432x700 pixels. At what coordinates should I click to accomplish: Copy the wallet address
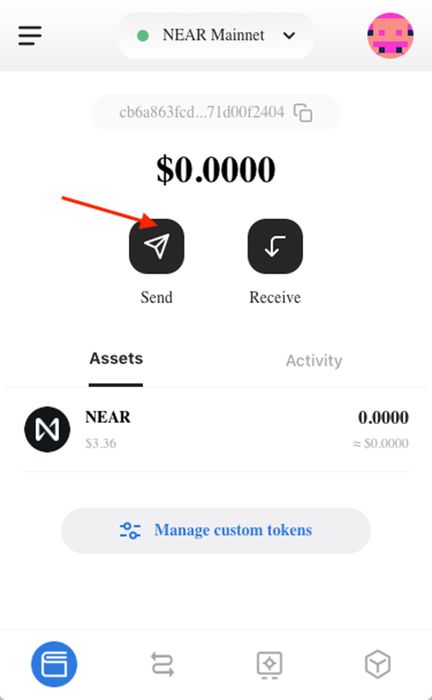(303, 112)
